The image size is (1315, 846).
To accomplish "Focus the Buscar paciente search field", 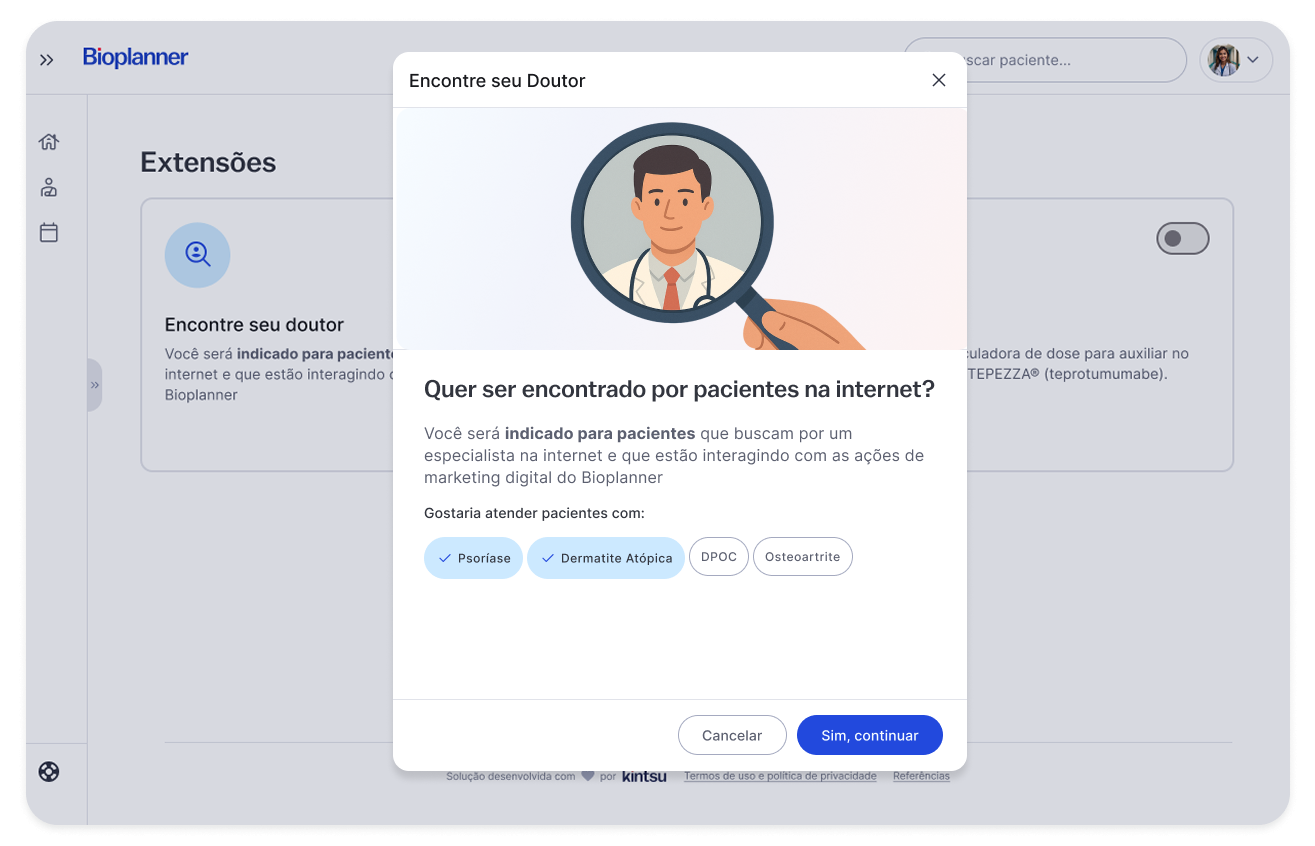I will 1045,60.
